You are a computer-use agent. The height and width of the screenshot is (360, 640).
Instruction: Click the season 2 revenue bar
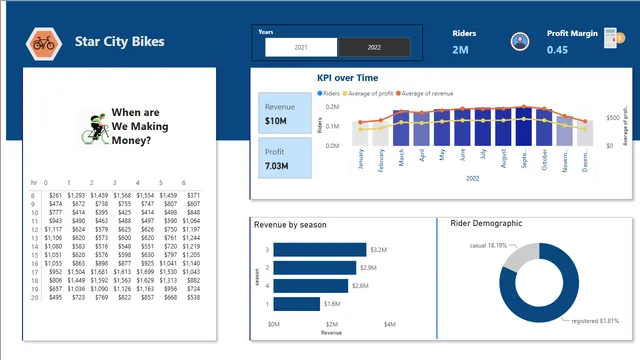coord(315,268)
